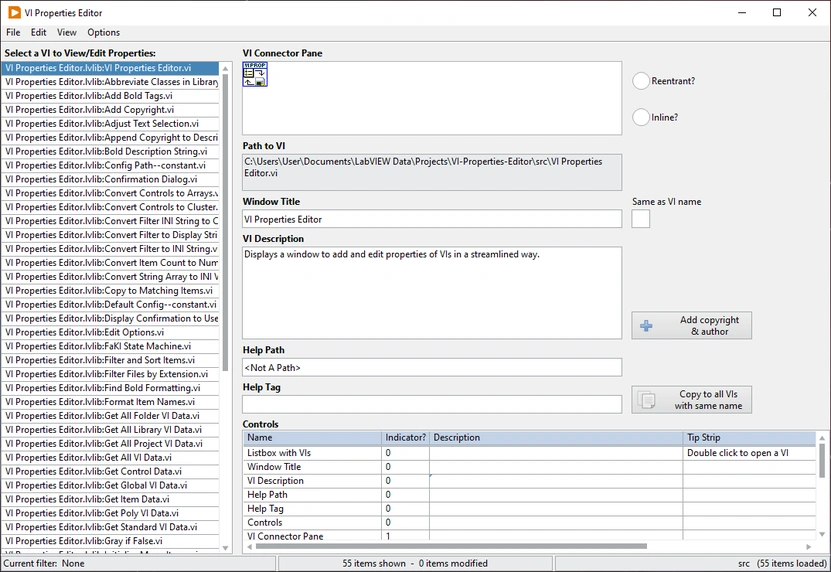Click the LabVIEW app icon in title bar
The height and width of the screenshot is (572, 831).
coord(14,12)
